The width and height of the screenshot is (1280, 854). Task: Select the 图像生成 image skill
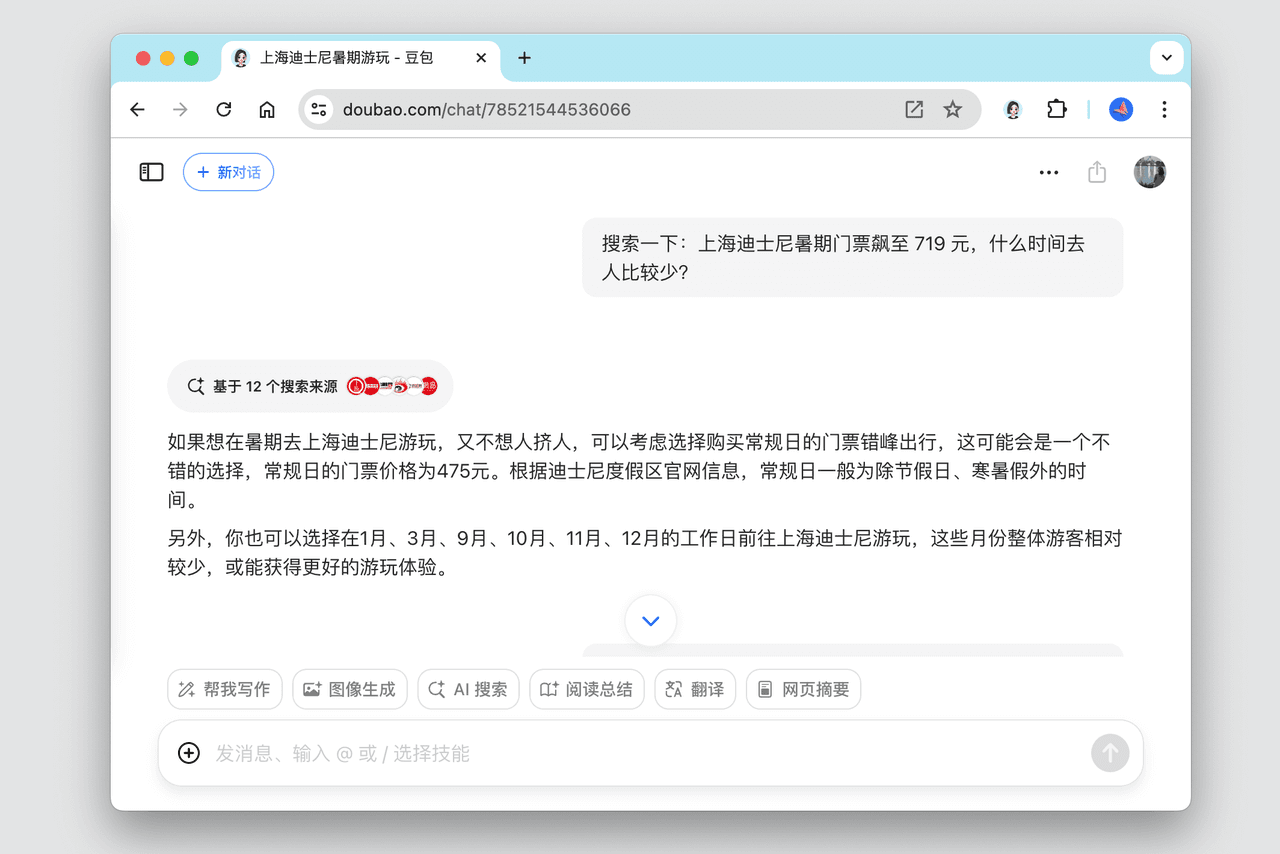[x=350, y=689]
